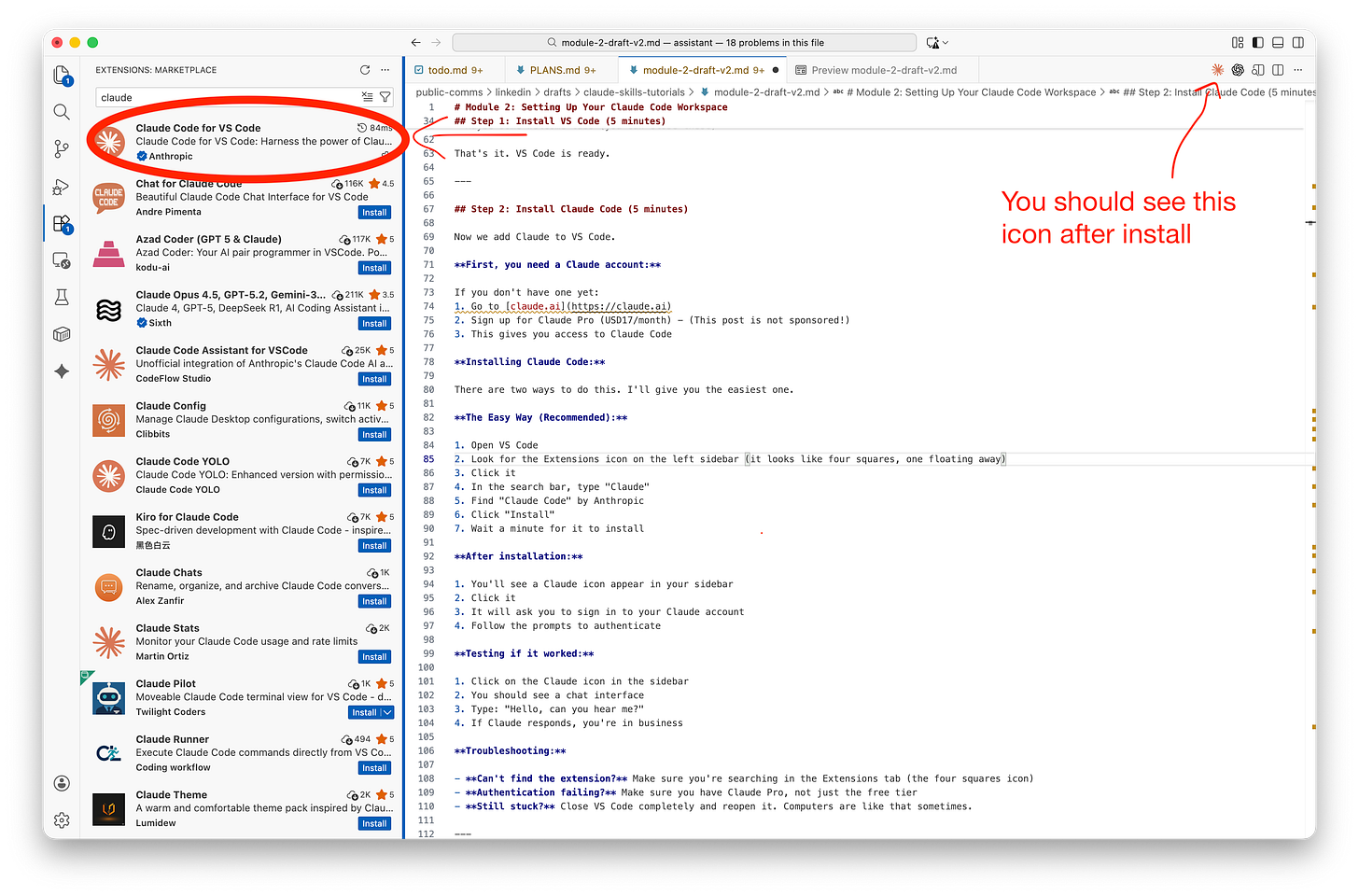
Task: Click the OpenAI-style icon in editor toolbar
Action: [x=1238, y=70]
